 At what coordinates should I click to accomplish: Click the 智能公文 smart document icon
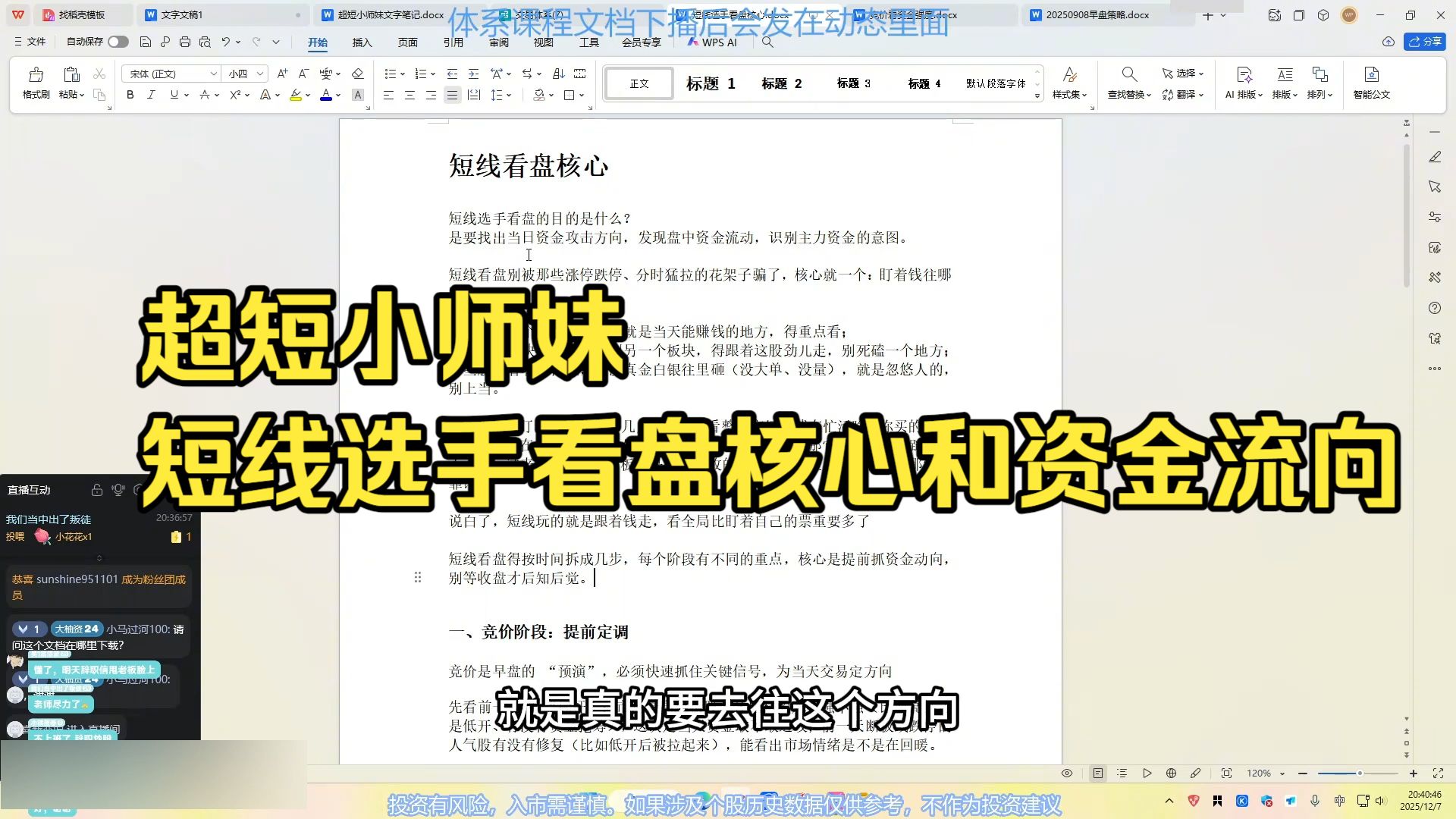click(1371, 83)
